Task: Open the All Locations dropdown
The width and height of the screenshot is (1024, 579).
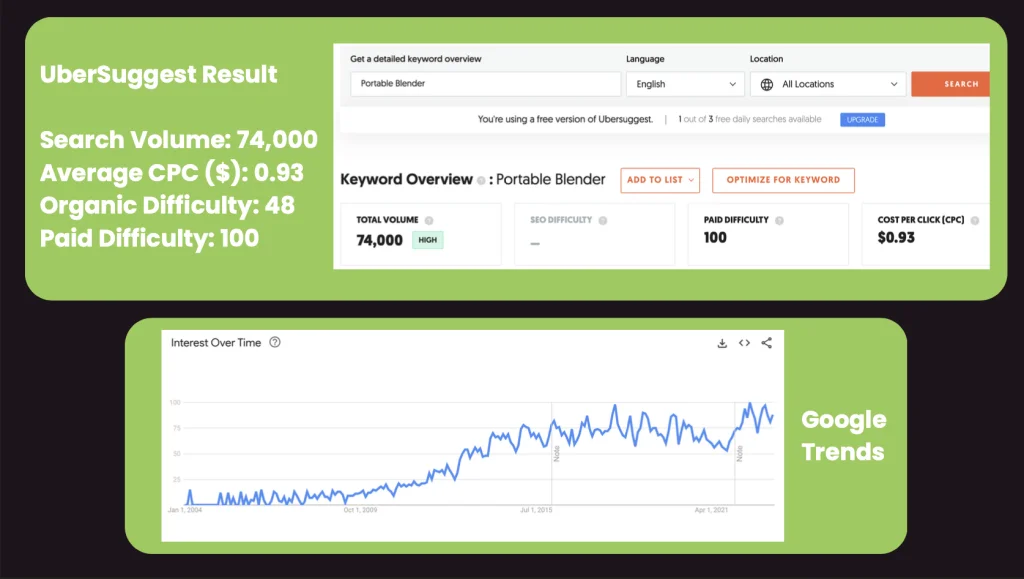Action: [x=828, y=84]
